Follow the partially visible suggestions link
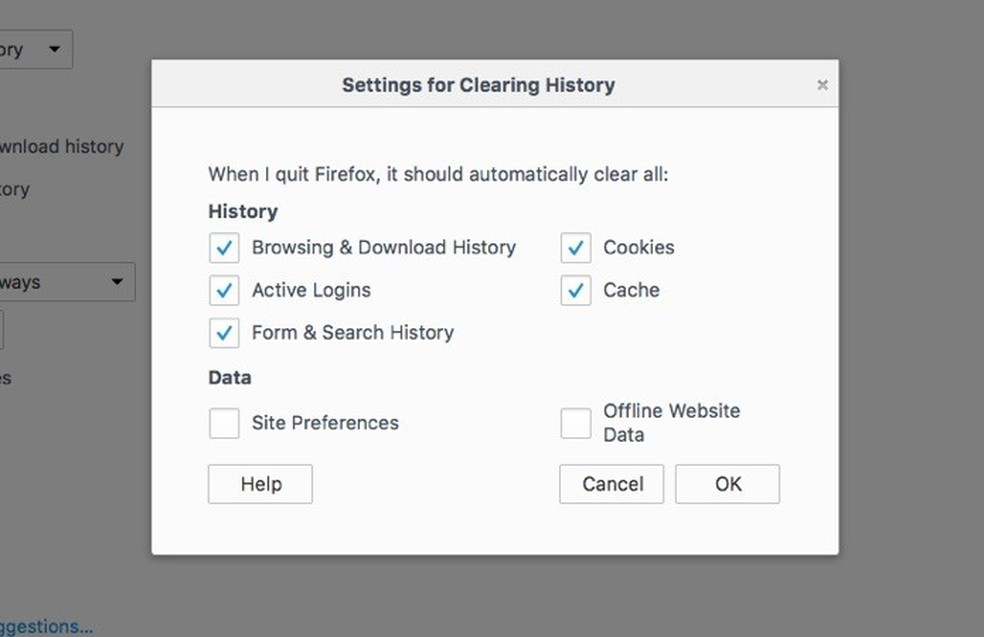 click(46, 627)
